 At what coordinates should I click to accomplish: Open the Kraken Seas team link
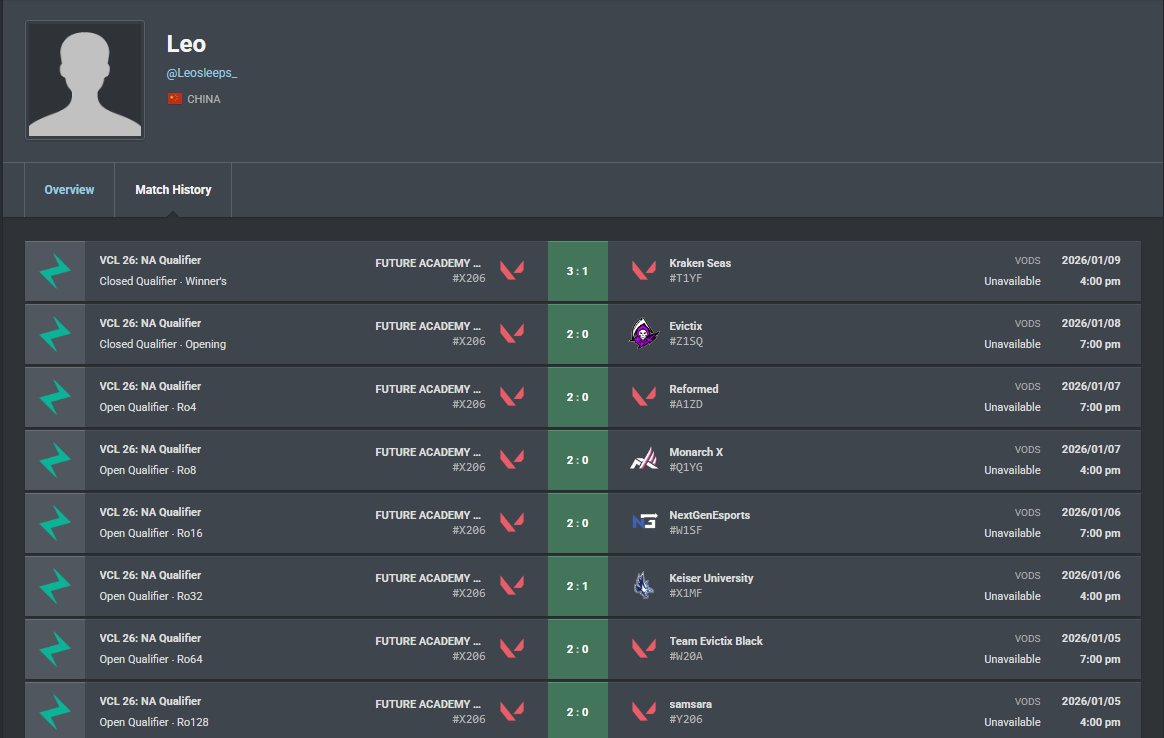[700, 263]
